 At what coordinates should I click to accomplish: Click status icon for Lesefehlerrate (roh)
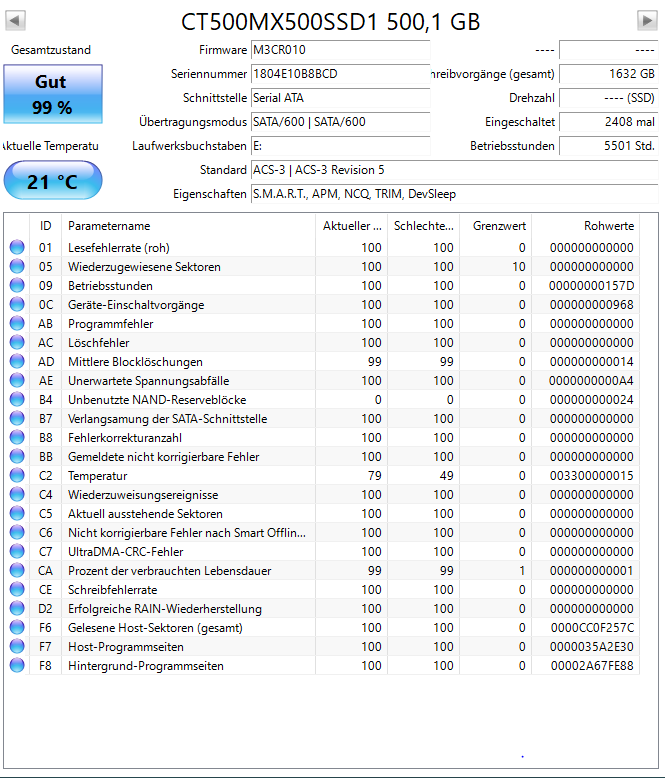pyautogui.click(x=17, y=247)
